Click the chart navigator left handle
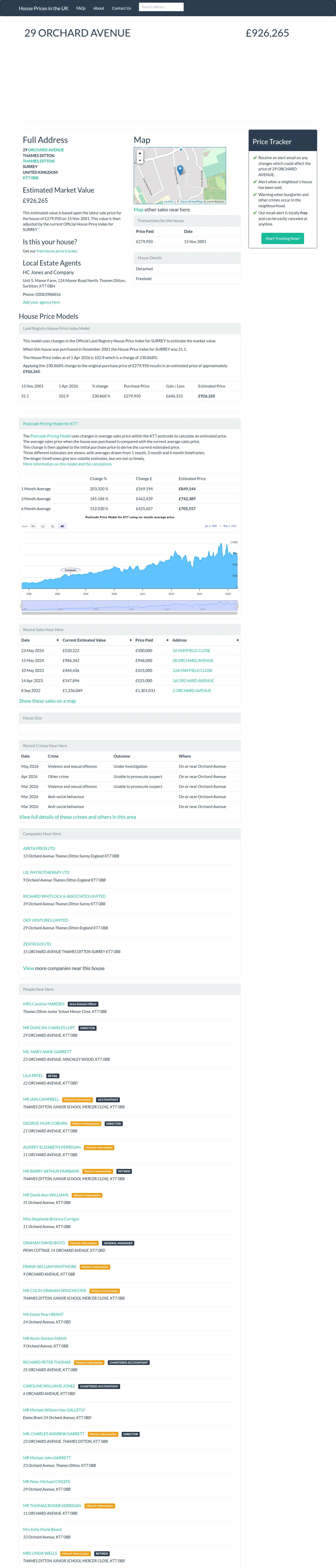This screenshot has width=336, height=1568. point(22,606)
